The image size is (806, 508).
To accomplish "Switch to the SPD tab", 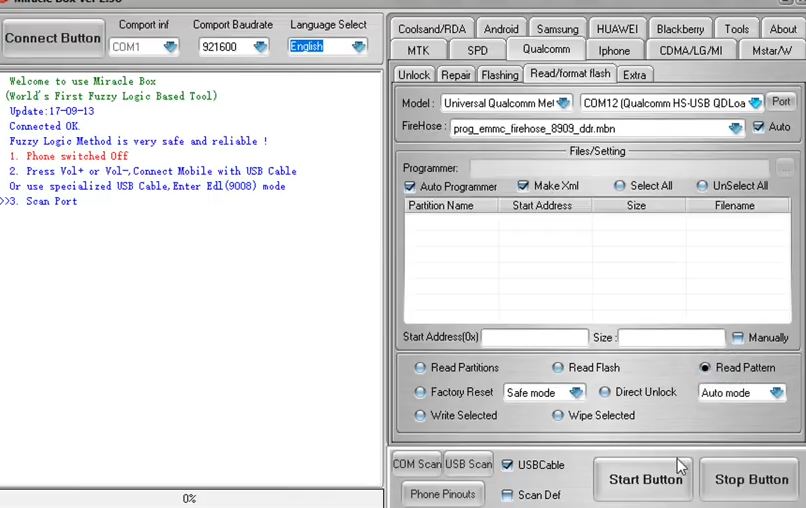I will 477,50.
